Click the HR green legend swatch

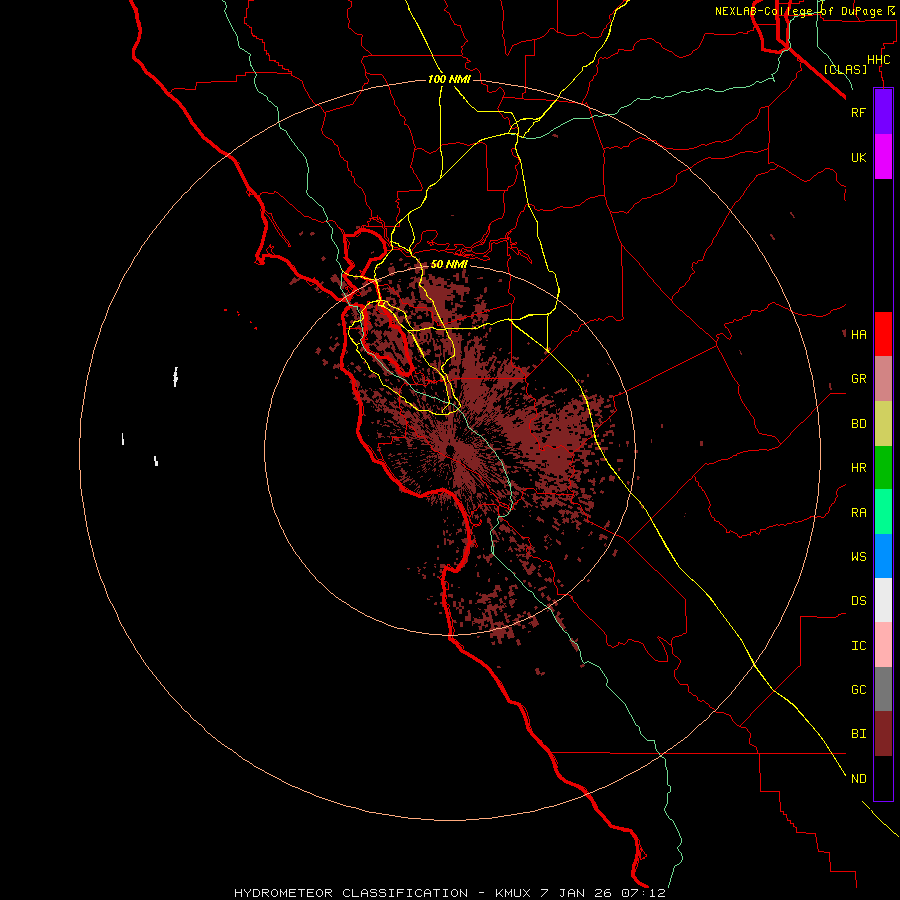(x=883, y=468)
